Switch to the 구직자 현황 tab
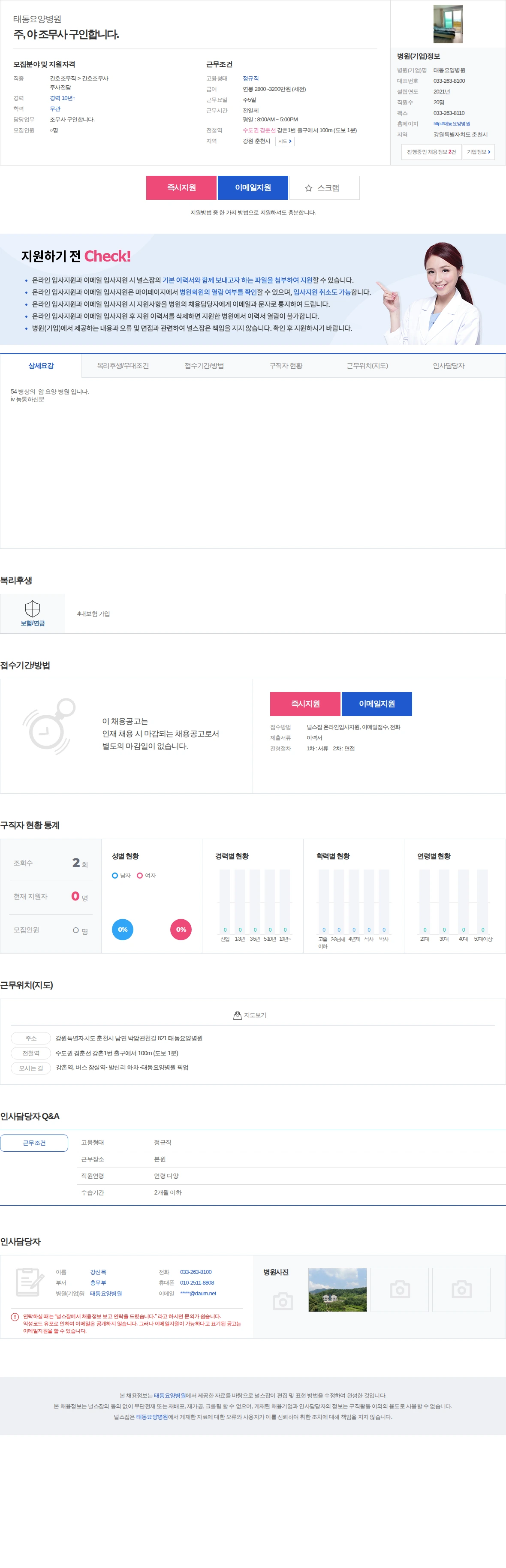This screenshot has width=506, height=1568. tap(286, 366)
